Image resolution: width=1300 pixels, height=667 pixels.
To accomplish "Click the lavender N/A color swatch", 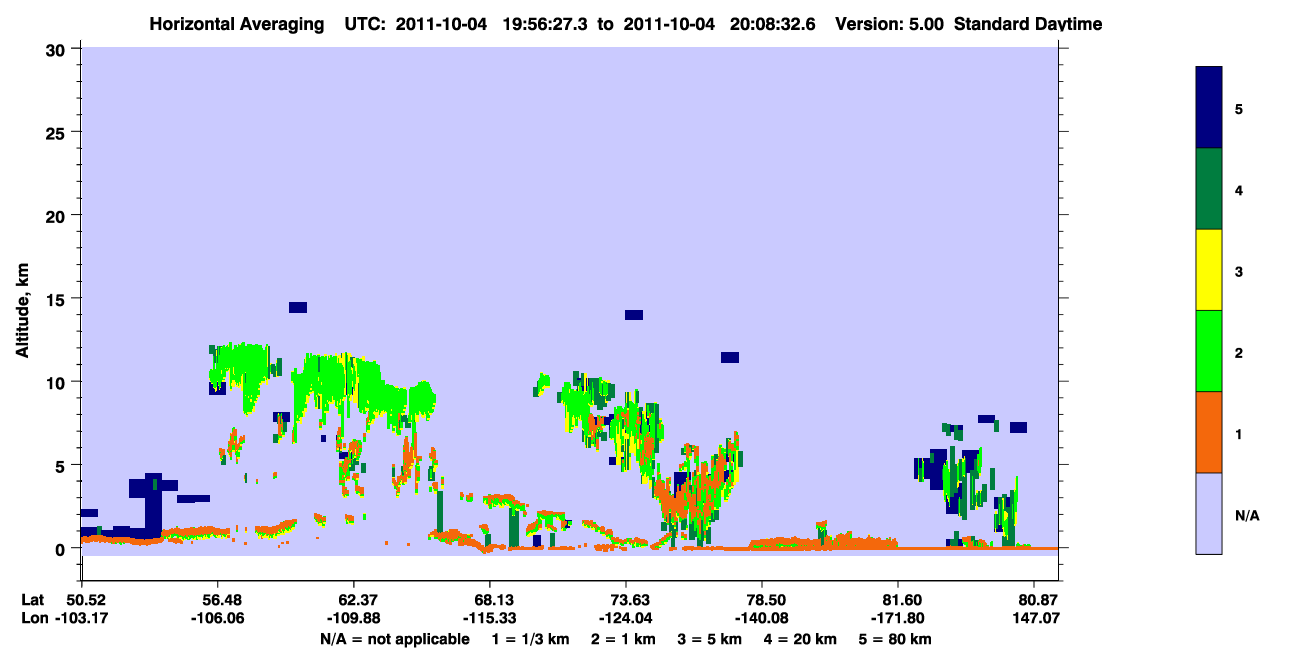I will pos(1209,513).
